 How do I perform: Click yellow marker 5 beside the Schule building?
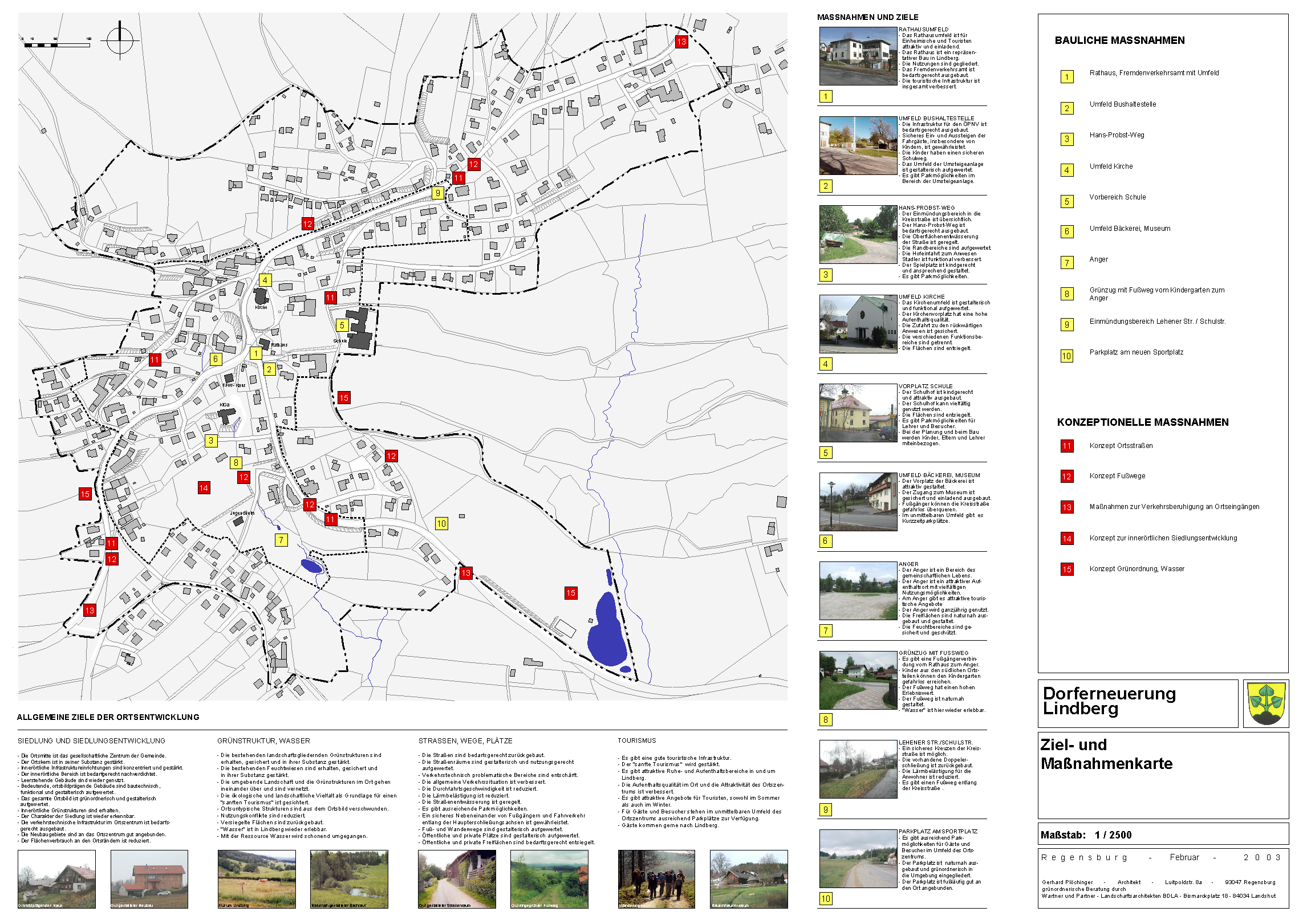point(342,325)
